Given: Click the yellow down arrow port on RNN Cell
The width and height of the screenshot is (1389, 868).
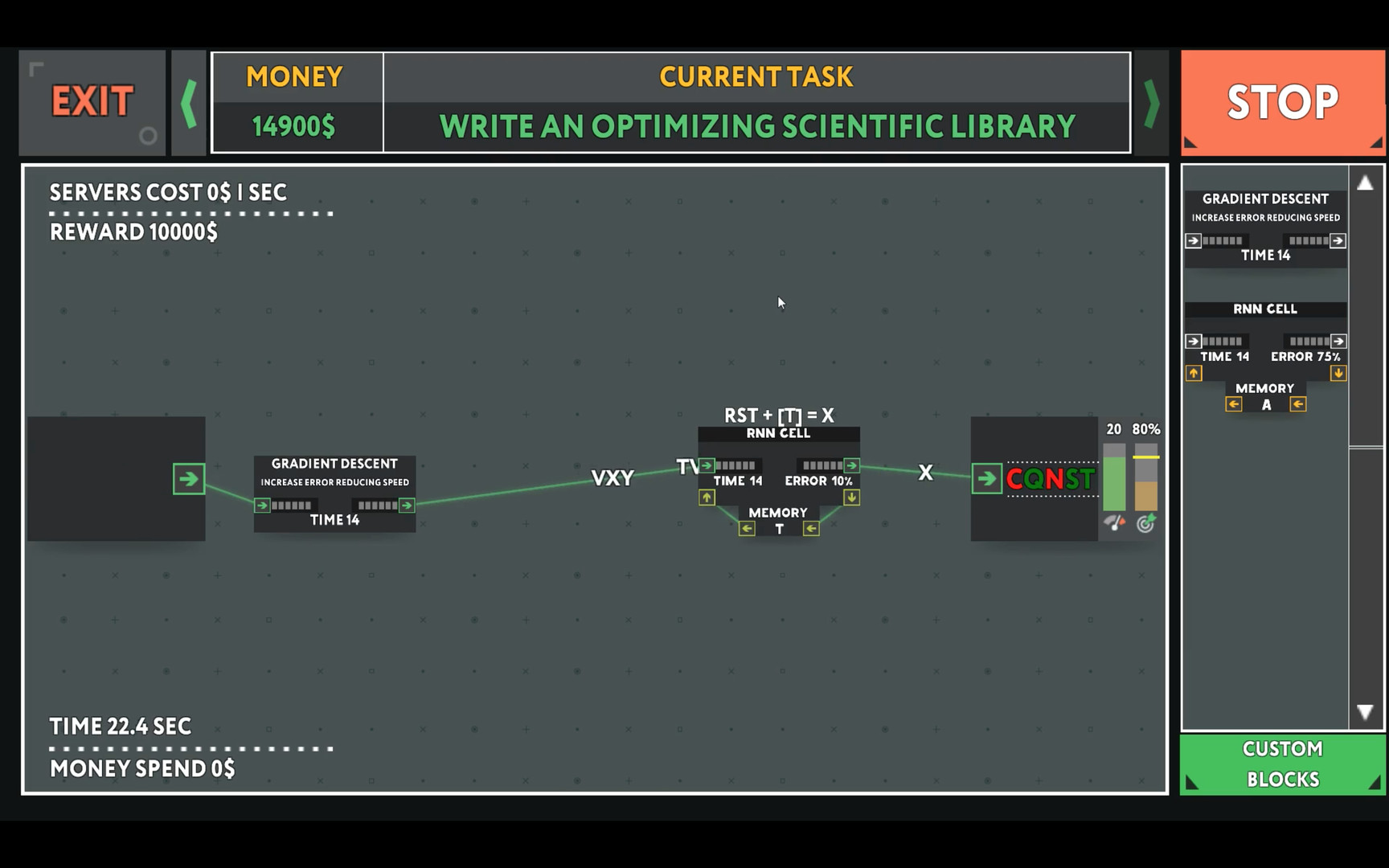Looking at the screenshot, I should [851, 498].
